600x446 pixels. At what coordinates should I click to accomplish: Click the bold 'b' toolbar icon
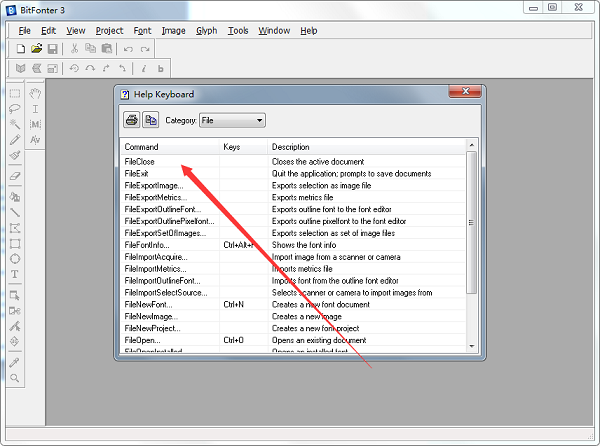(161, 68)
